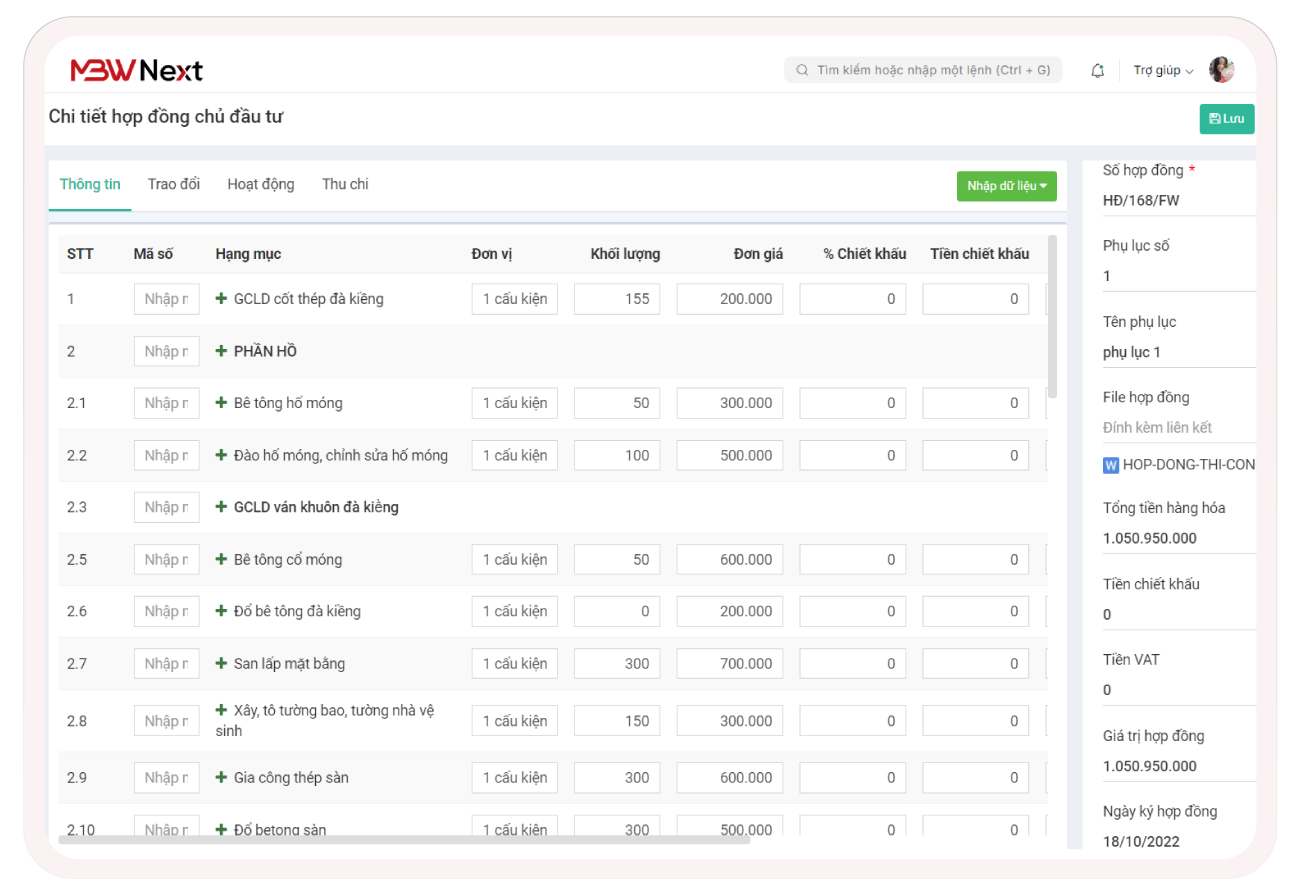Click Đơn giá field for Bê tông cổ móng
The height and width of the screenshot is (895, 1300).
pos(730,559)
